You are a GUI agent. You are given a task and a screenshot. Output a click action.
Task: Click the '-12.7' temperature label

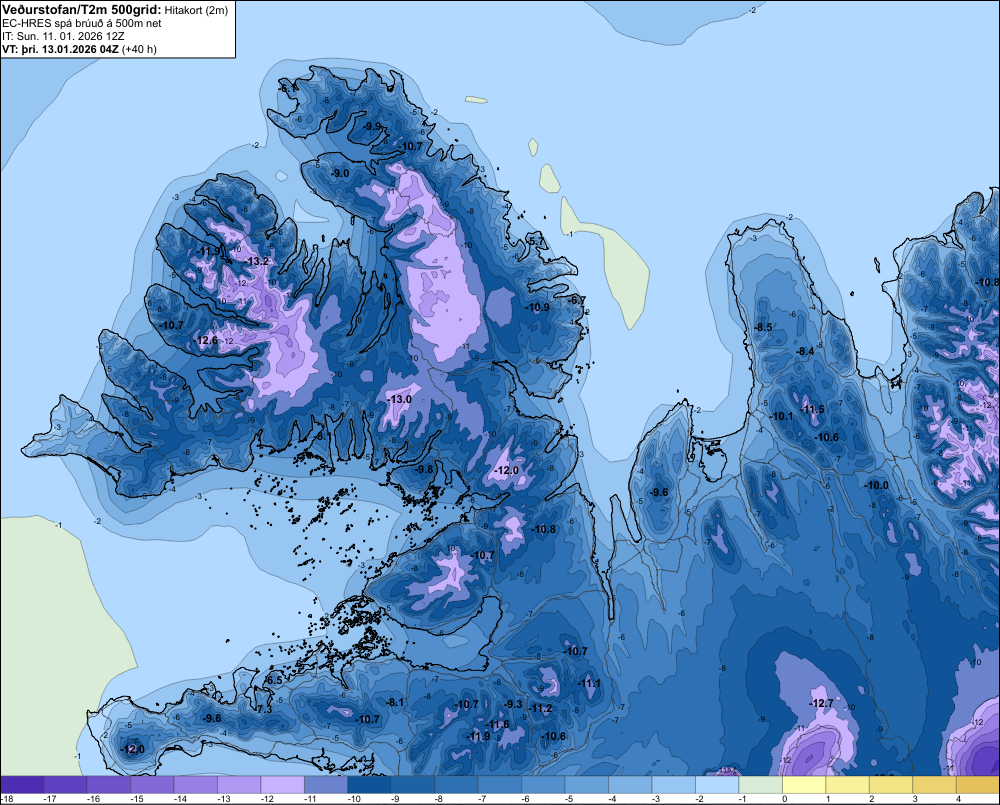(x=821, y=704)
